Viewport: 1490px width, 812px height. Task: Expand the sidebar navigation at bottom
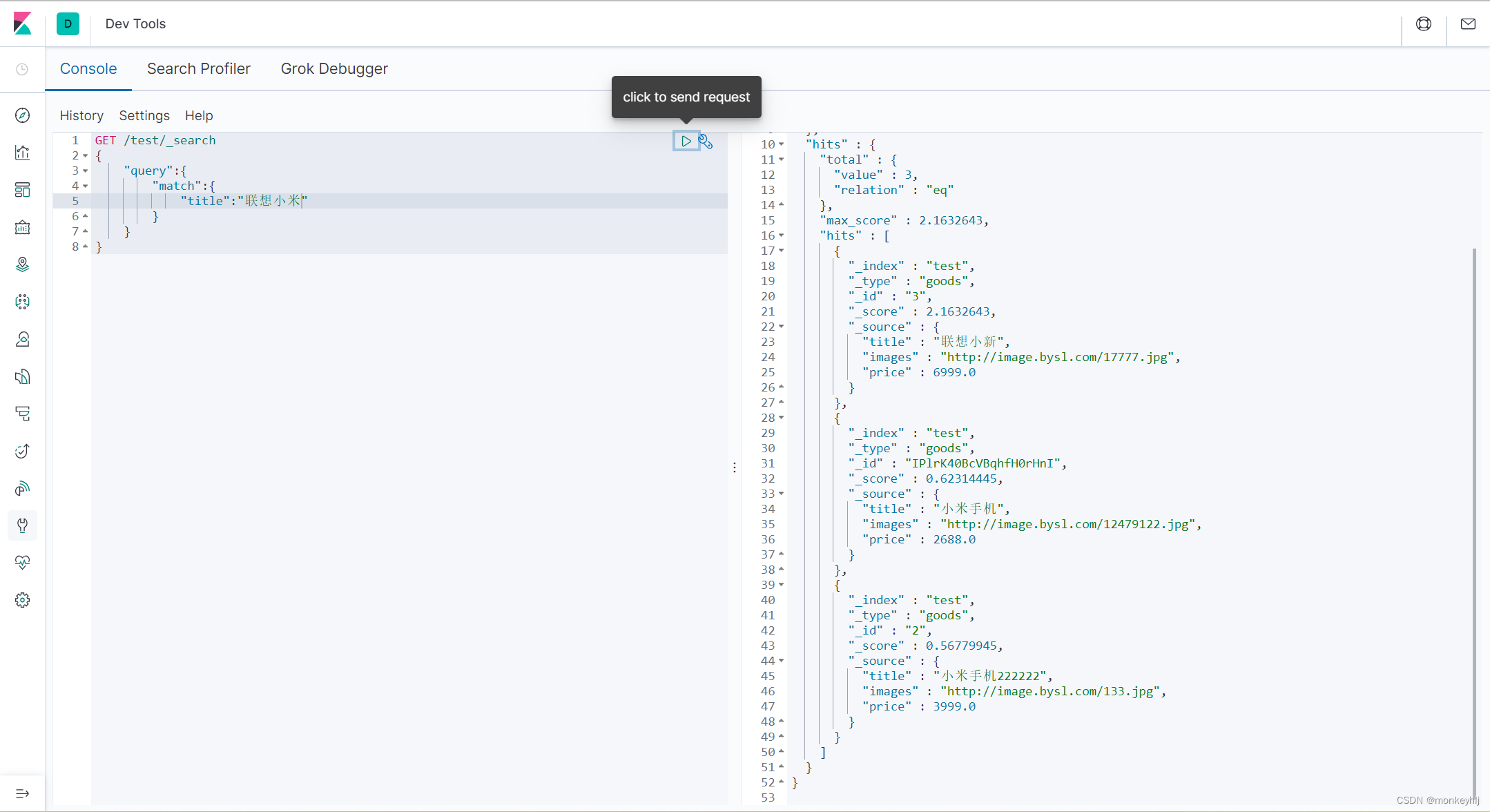click(22, 793)
